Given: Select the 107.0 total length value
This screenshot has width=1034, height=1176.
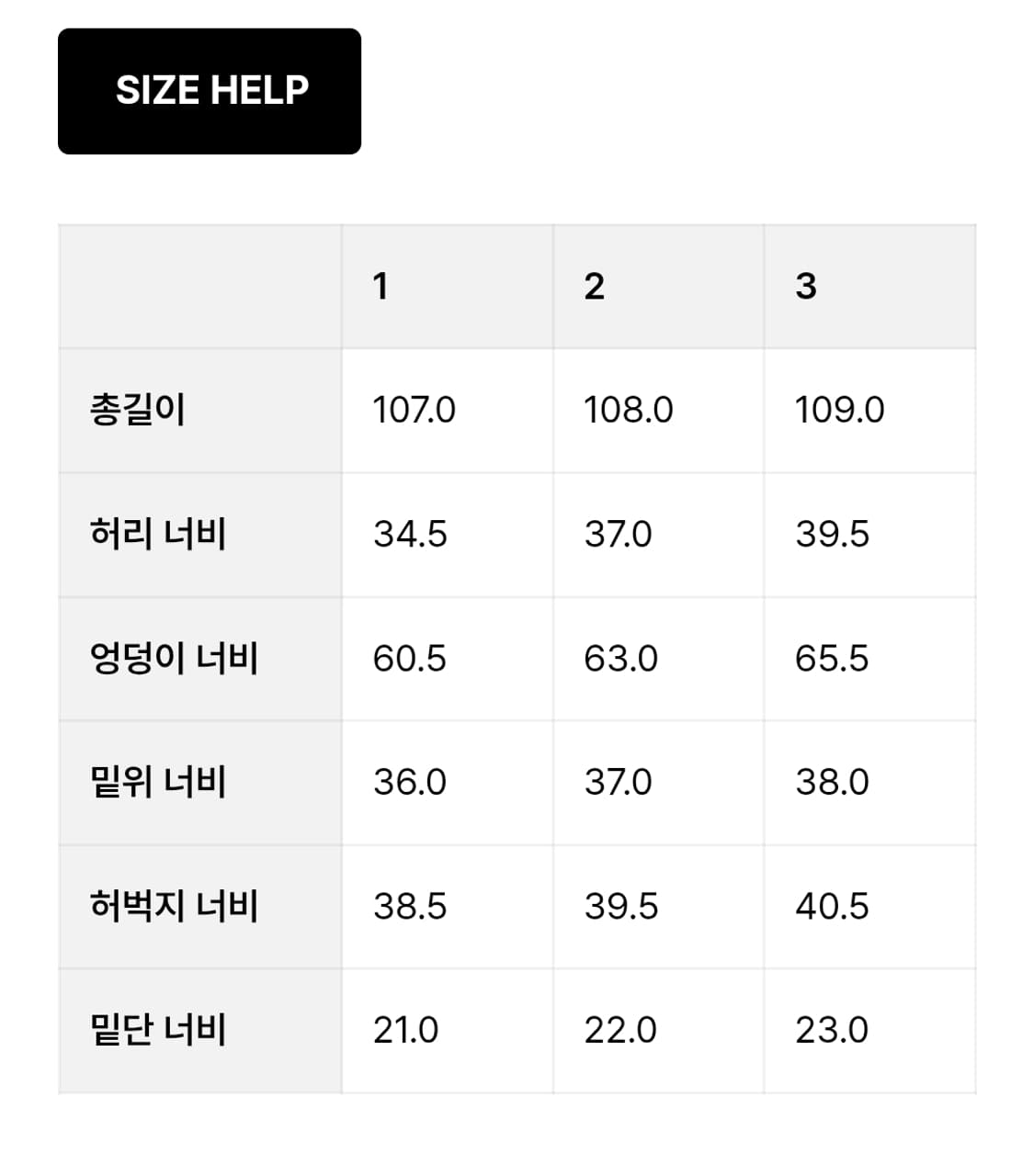Looking at the screenshot, I should (x=414, y=410).
